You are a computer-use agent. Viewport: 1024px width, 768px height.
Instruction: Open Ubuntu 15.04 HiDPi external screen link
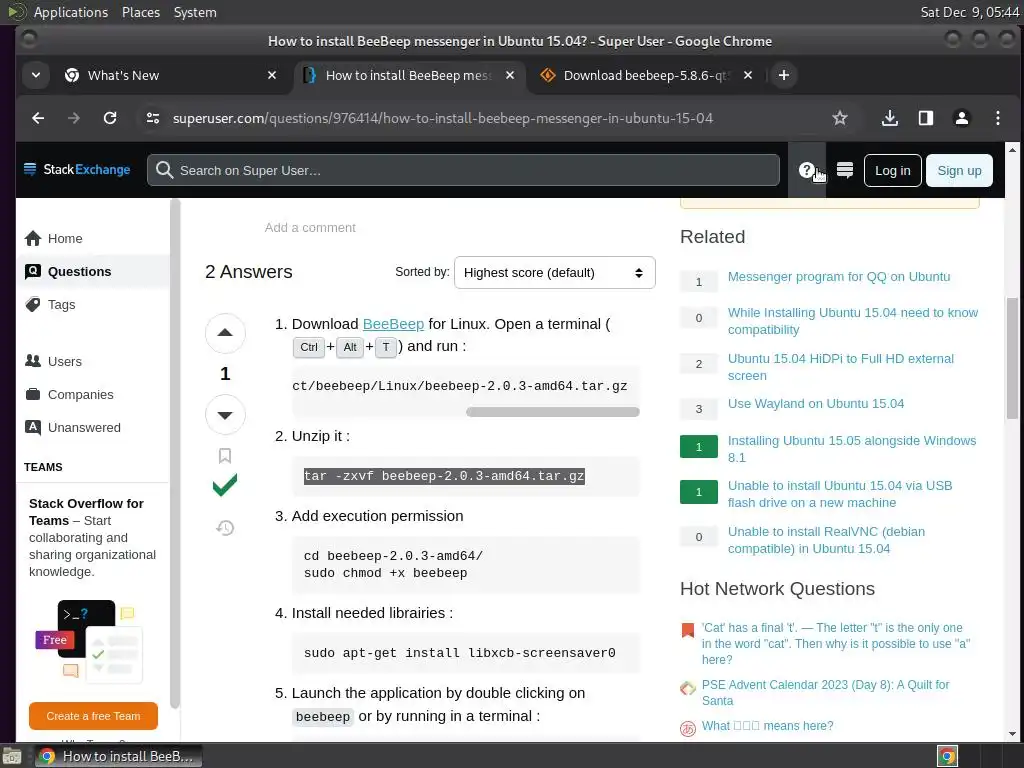(x=840, y=367)
